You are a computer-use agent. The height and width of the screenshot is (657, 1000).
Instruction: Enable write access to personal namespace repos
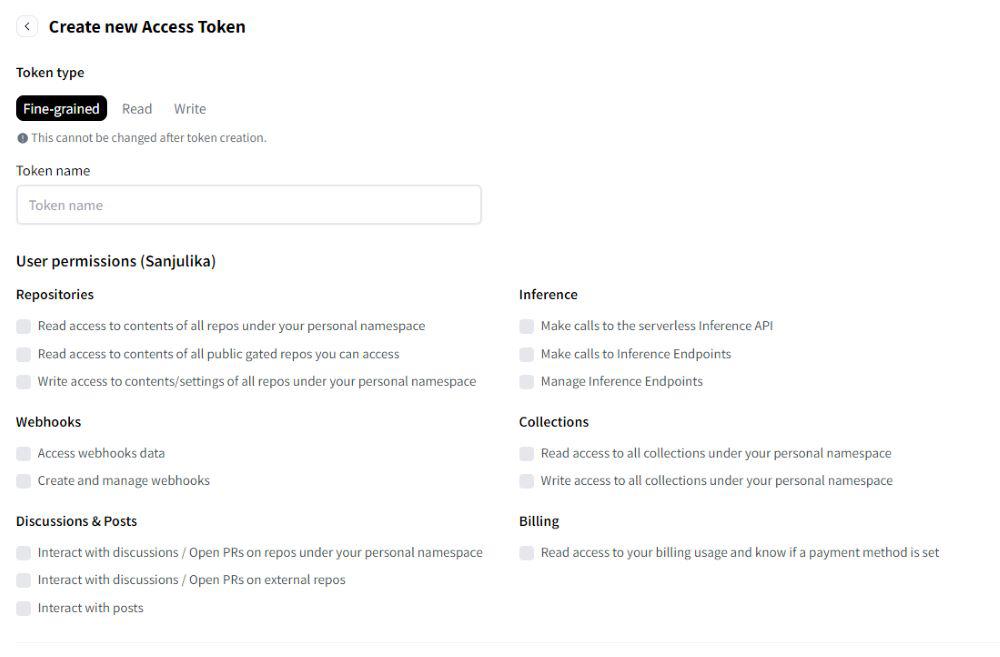[24, 381]
